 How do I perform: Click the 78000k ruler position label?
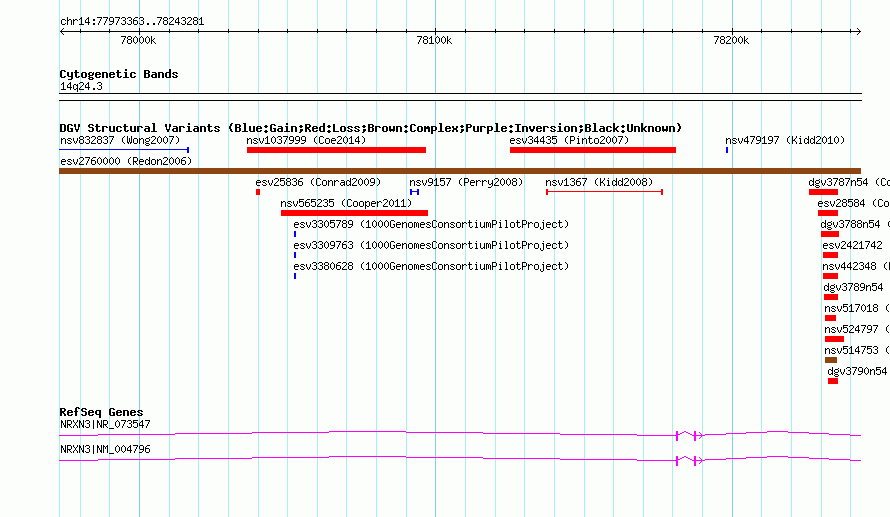(x=138, y=40)
